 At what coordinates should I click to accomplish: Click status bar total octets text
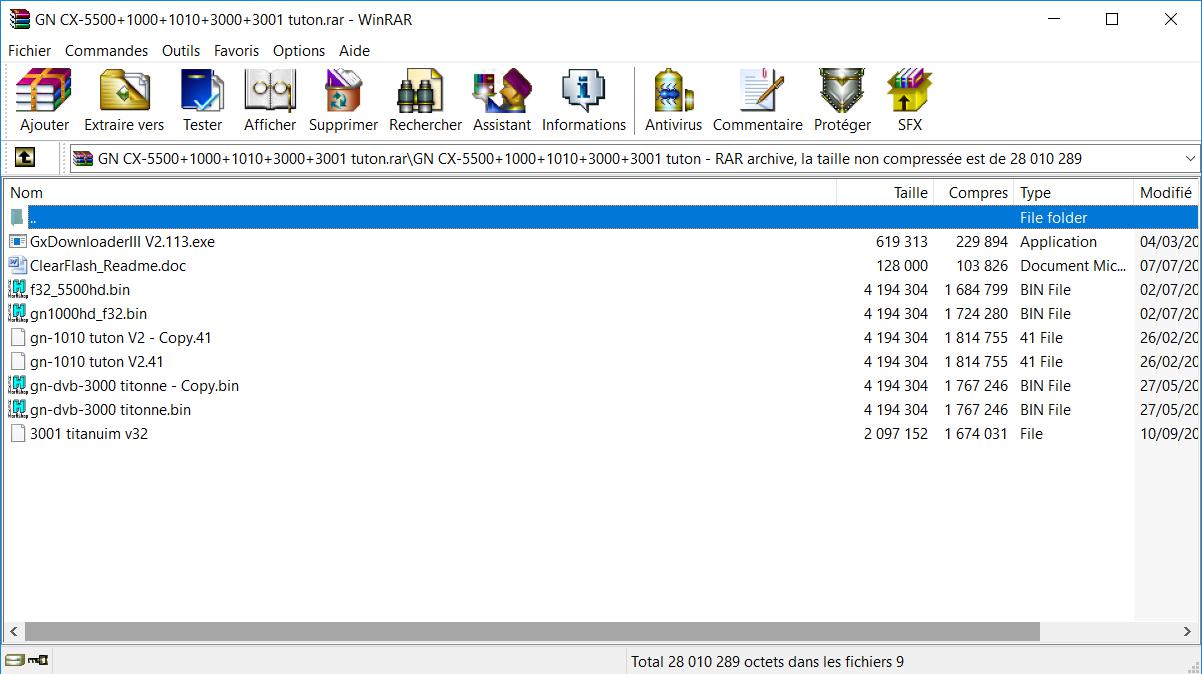(767, 661)
